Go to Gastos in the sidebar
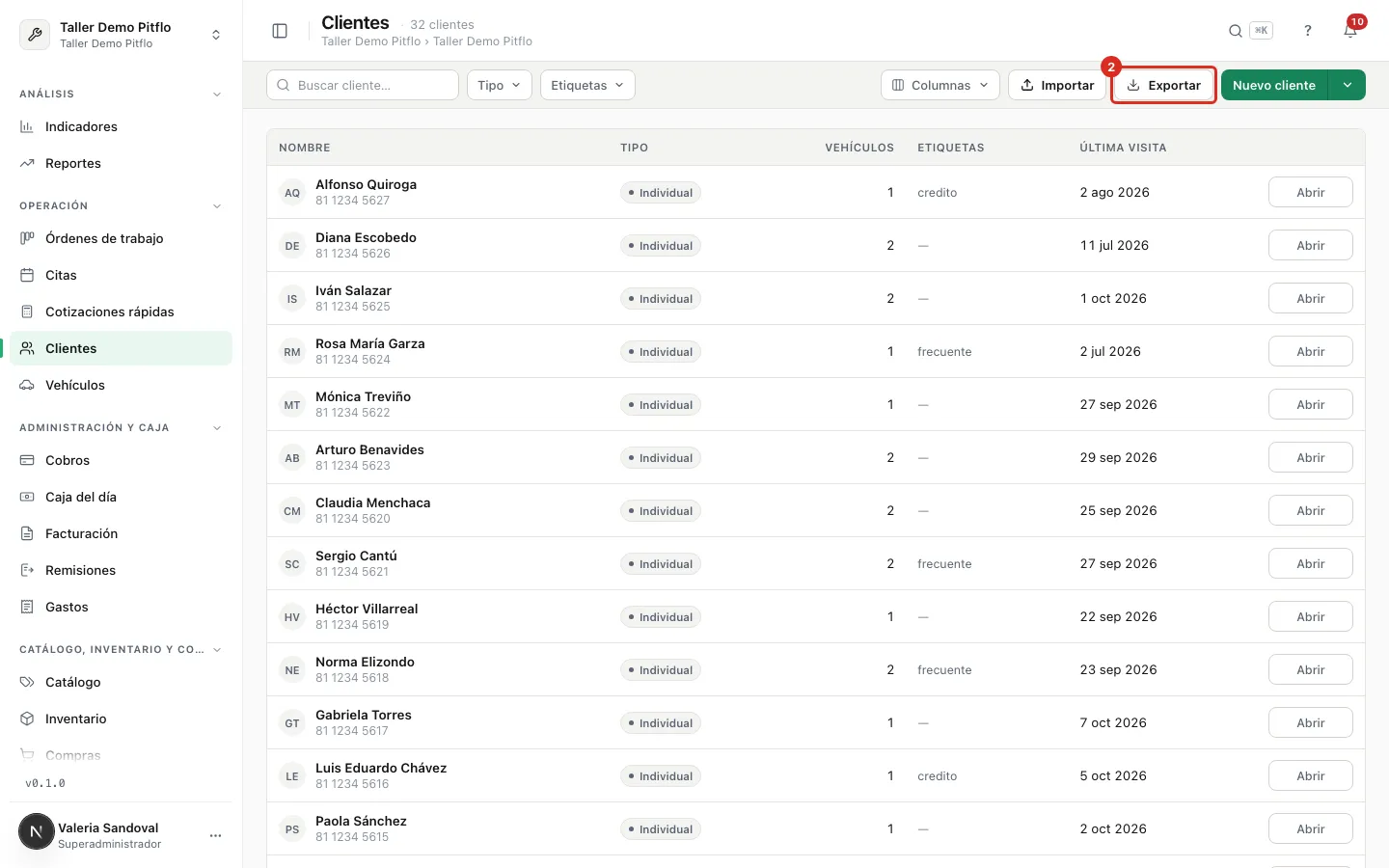Viewport: 1389px width, 868px height. point(122,607)
